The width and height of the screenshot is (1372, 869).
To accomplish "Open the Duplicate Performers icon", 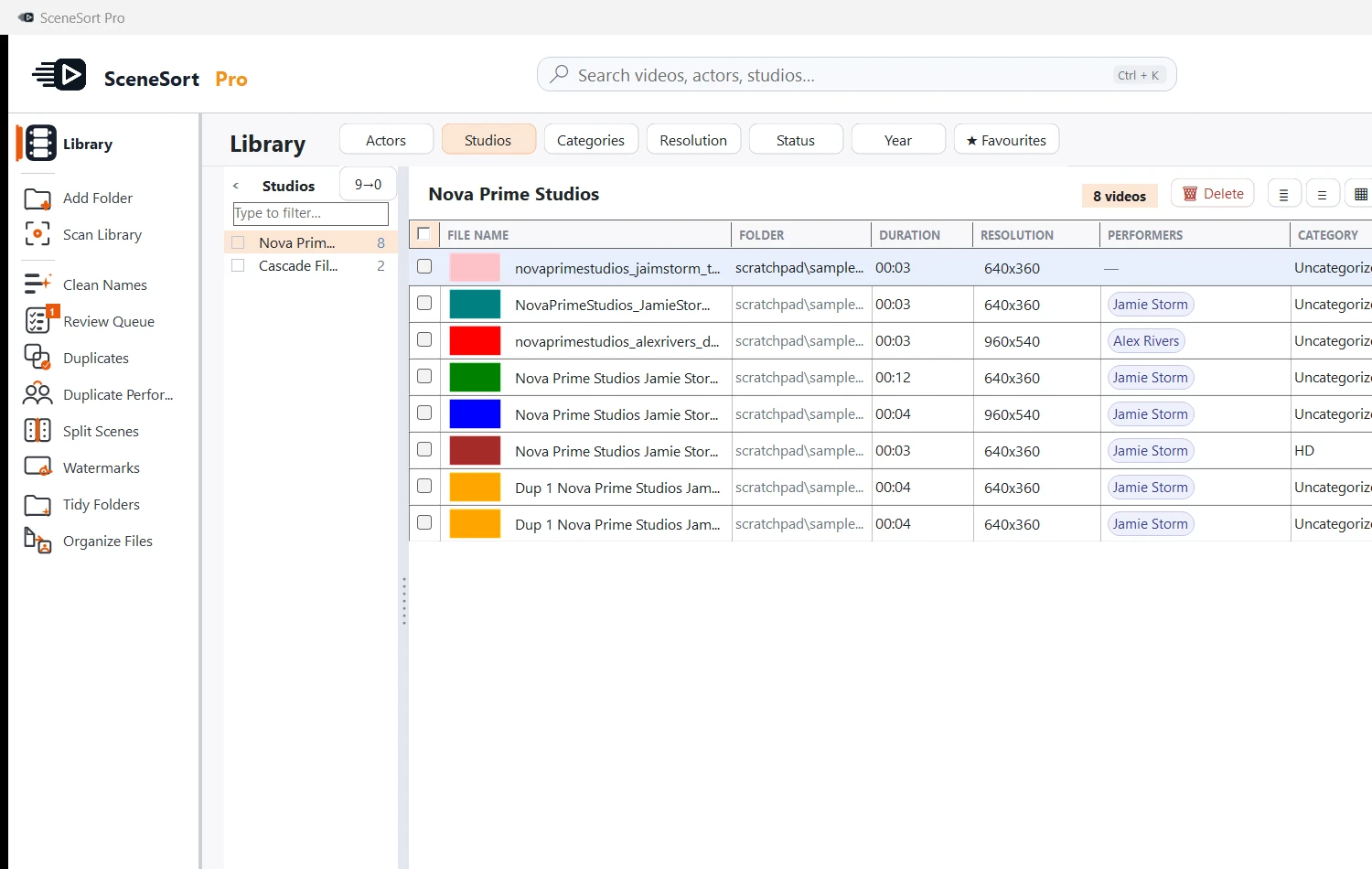I will (x=38, y=394).
